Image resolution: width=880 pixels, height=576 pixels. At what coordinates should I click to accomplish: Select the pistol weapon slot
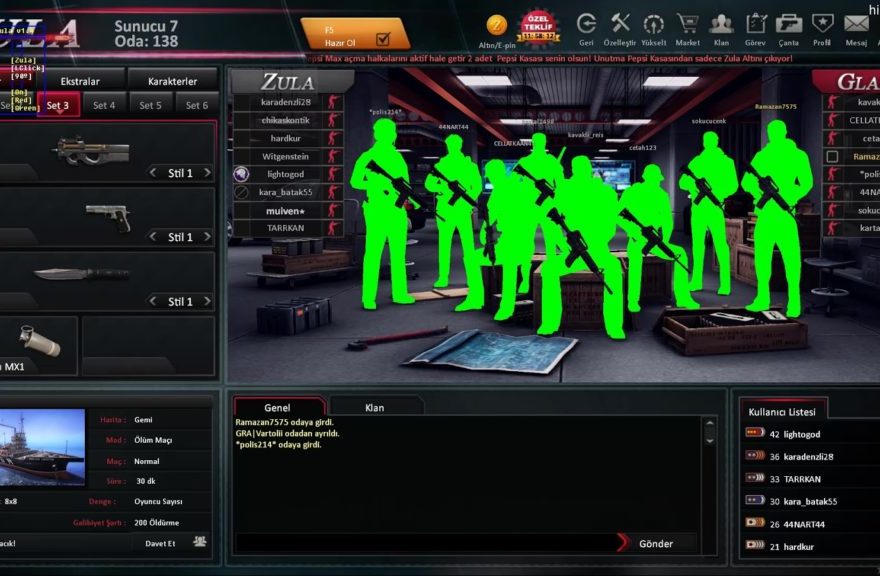point(107,217)
